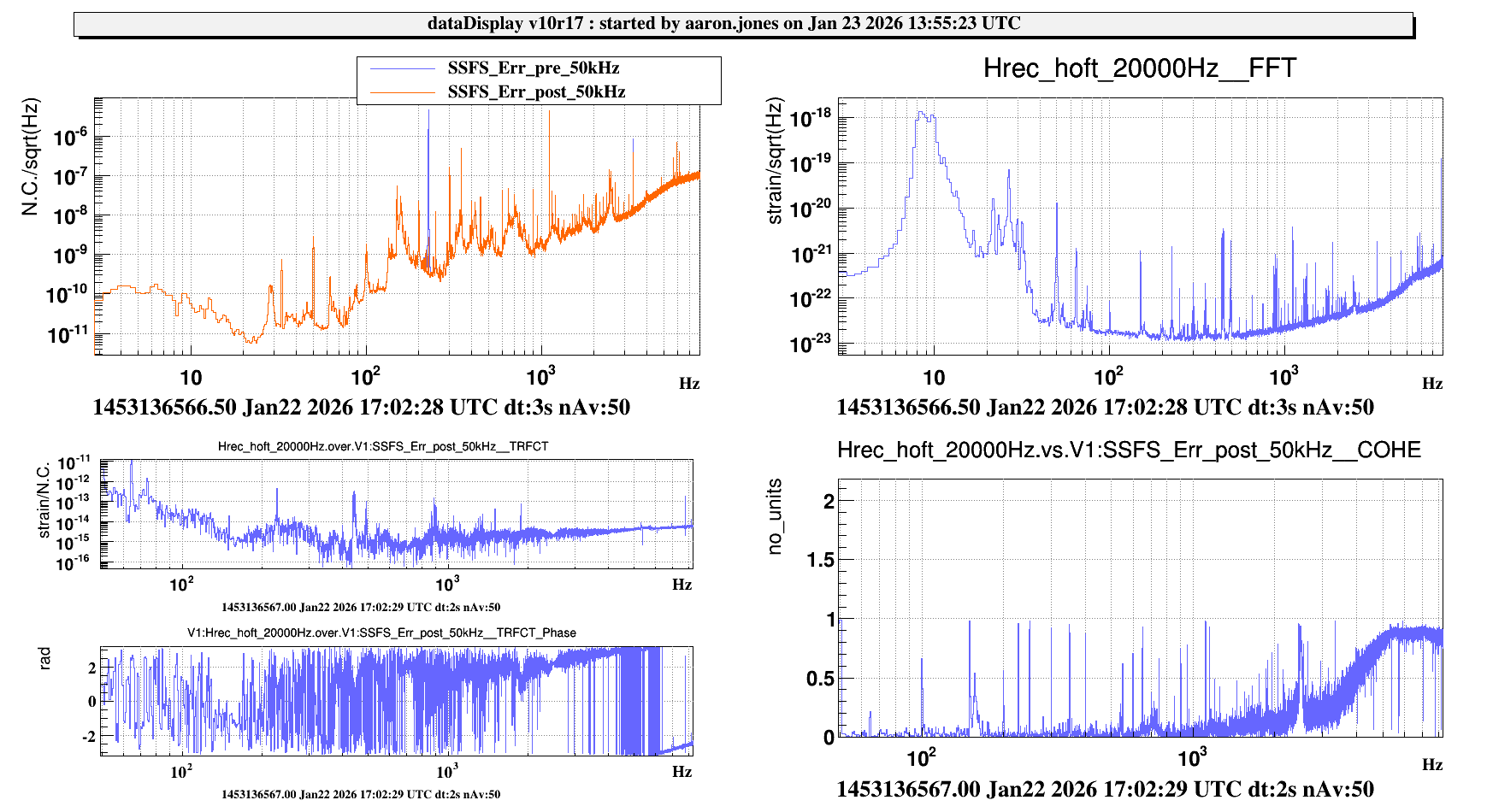Click the blue line sample in legend
This screenshot has width=1487, height=812.
(402, 68)
